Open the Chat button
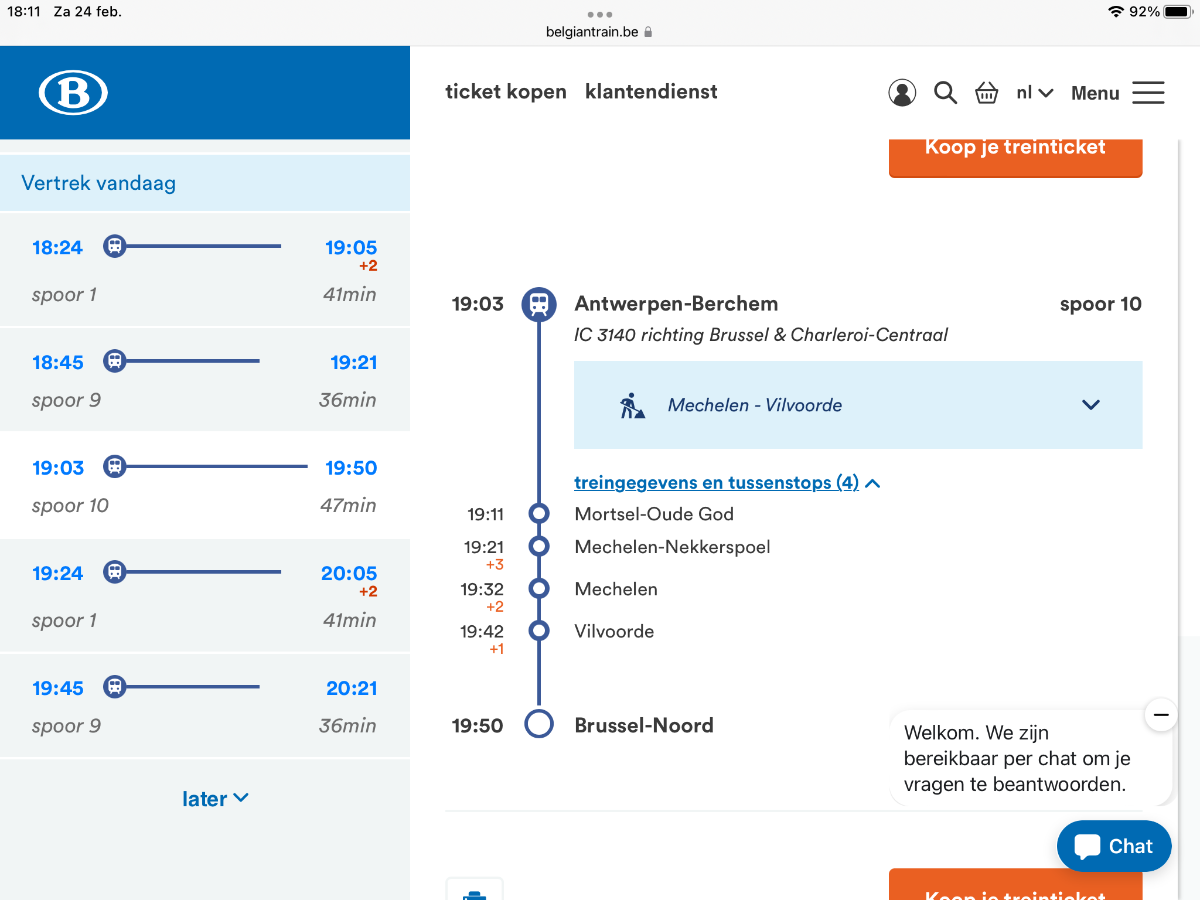This screenshot has height=900, width=1200. (1114, 846)
